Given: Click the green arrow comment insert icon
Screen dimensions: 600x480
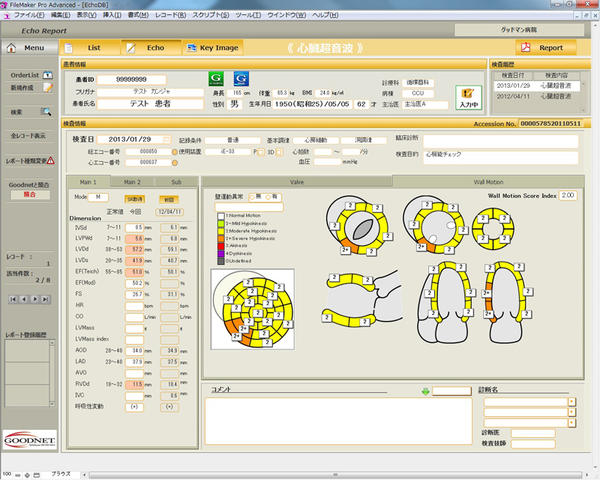Looking at the screenshot, I should coord(425,390).
